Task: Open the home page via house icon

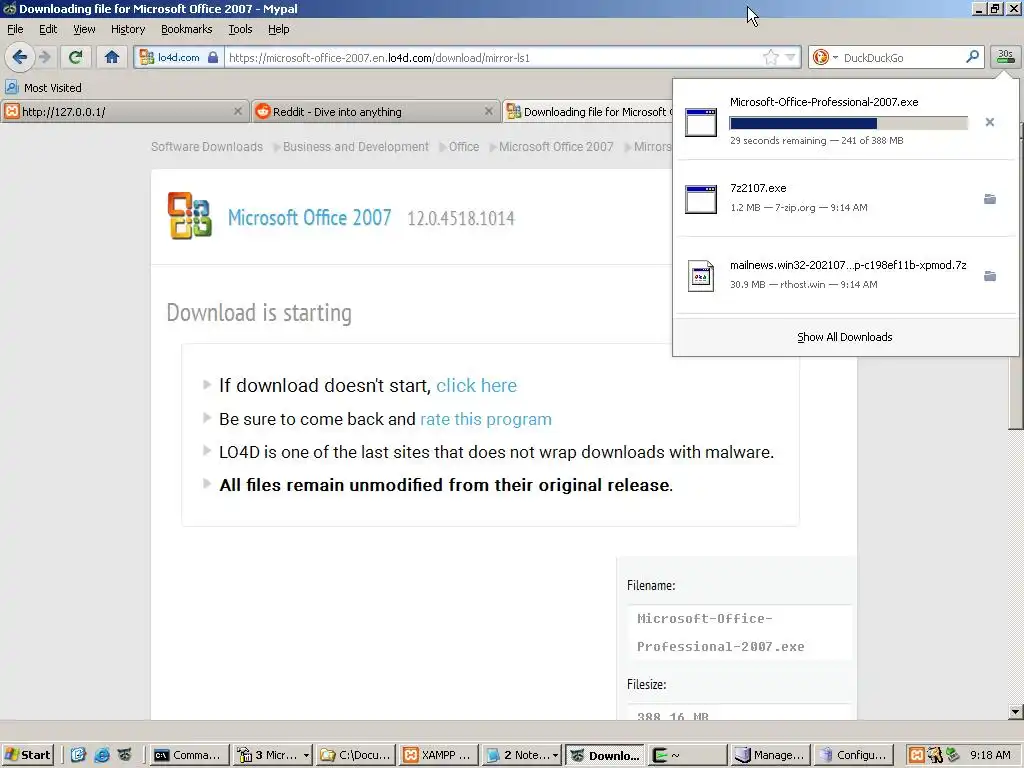Action: click(x=112, y=57)
